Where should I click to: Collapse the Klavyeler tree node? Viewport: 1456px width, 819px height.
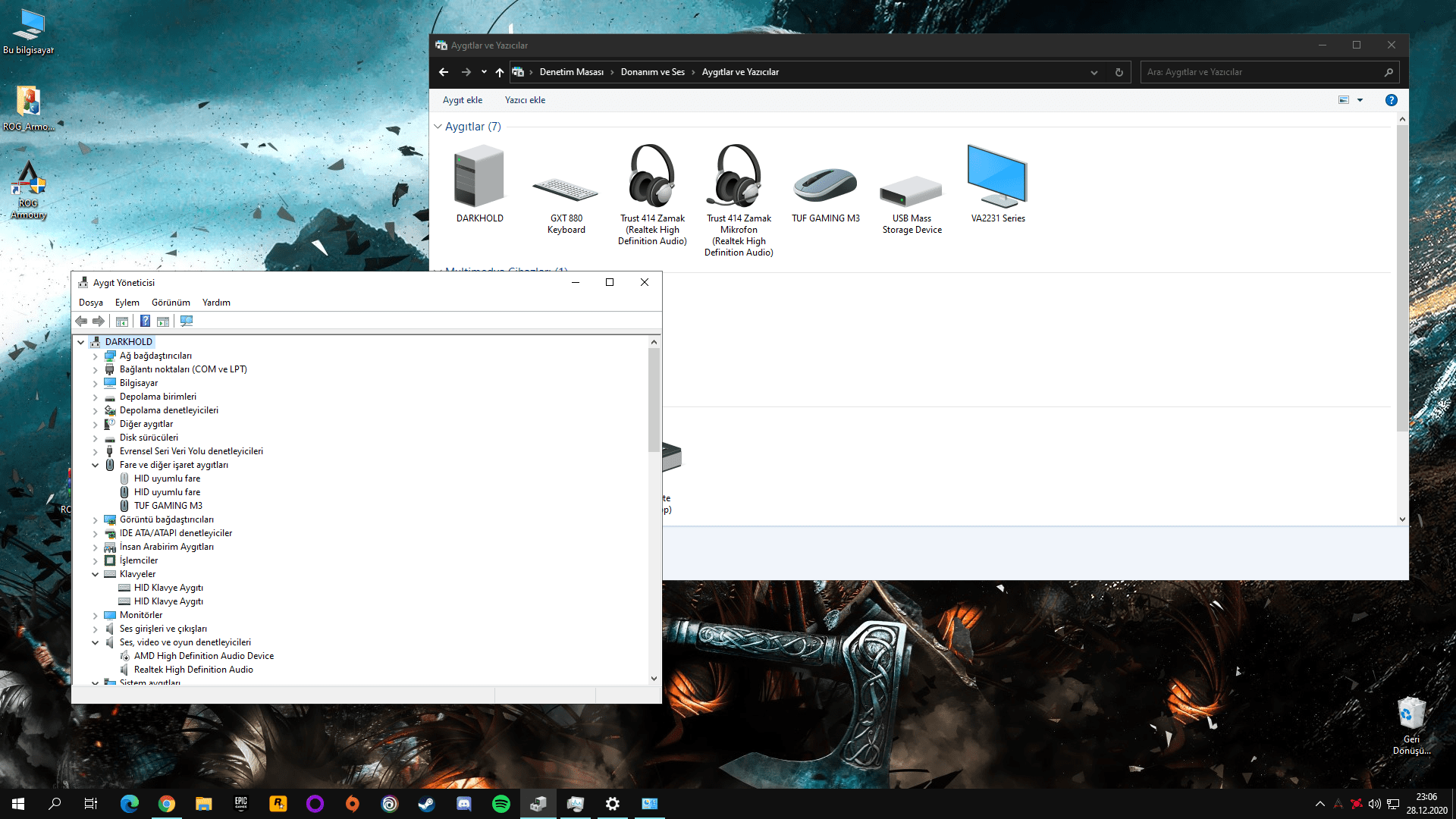pos(96,574)
